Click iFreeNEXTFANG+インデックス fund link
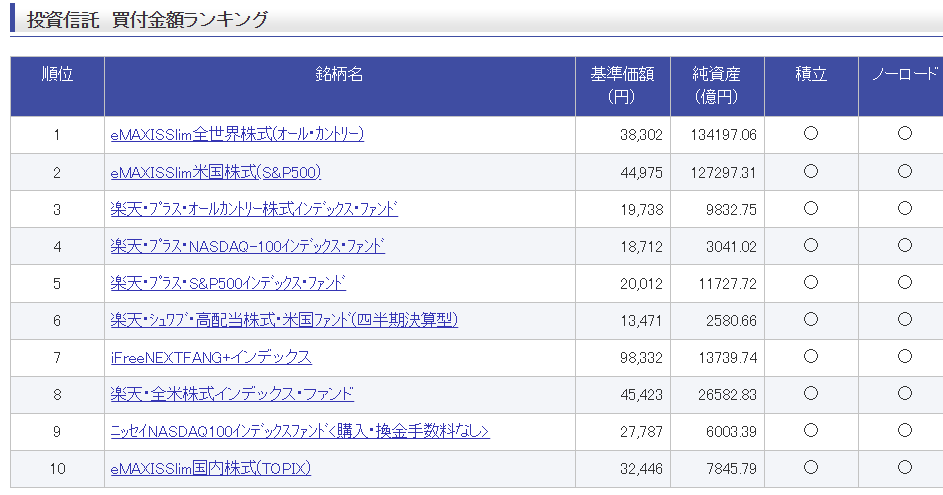 210,357
